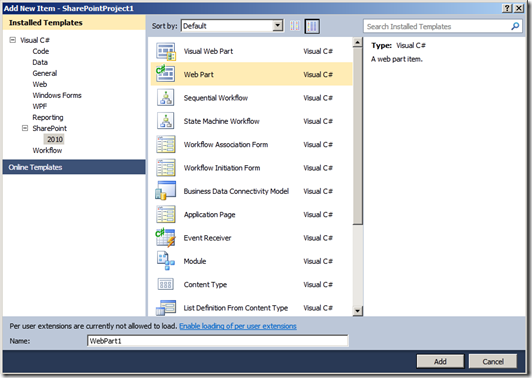Close the Add New Item dialog
Image resolution: width=532 pixels, height=378 pixels.
(519, 8)
